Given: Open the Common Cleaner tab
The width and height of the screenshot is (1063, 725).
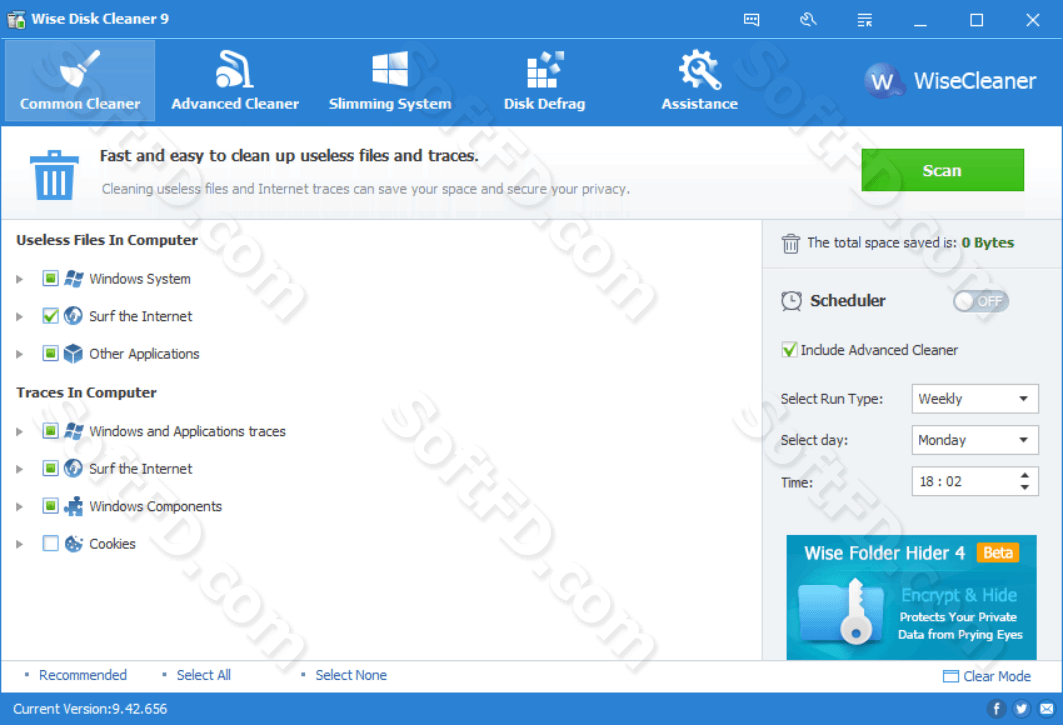Looking at the screenshot, I should coord(80,80).
